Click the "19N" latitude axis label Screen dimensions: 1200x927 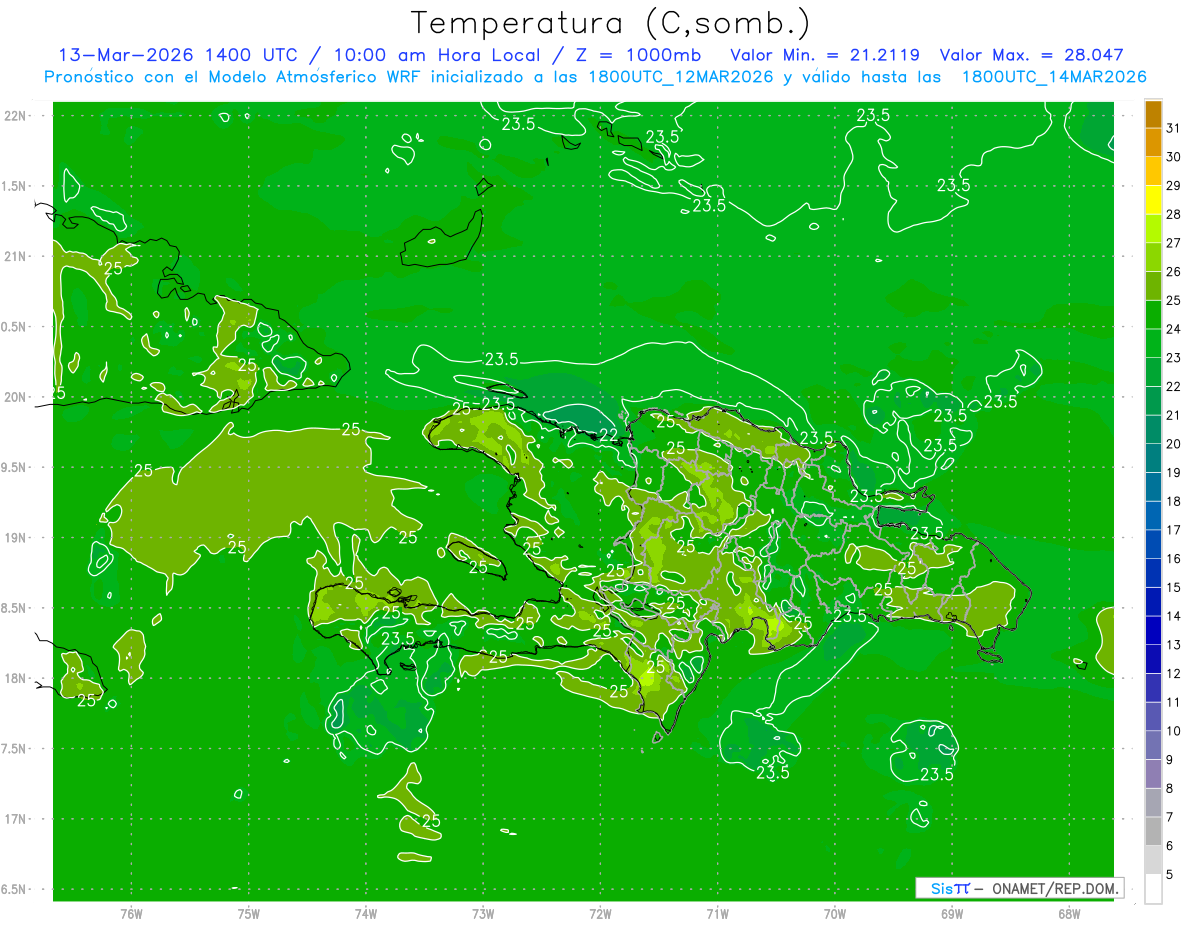coord(16,537)
